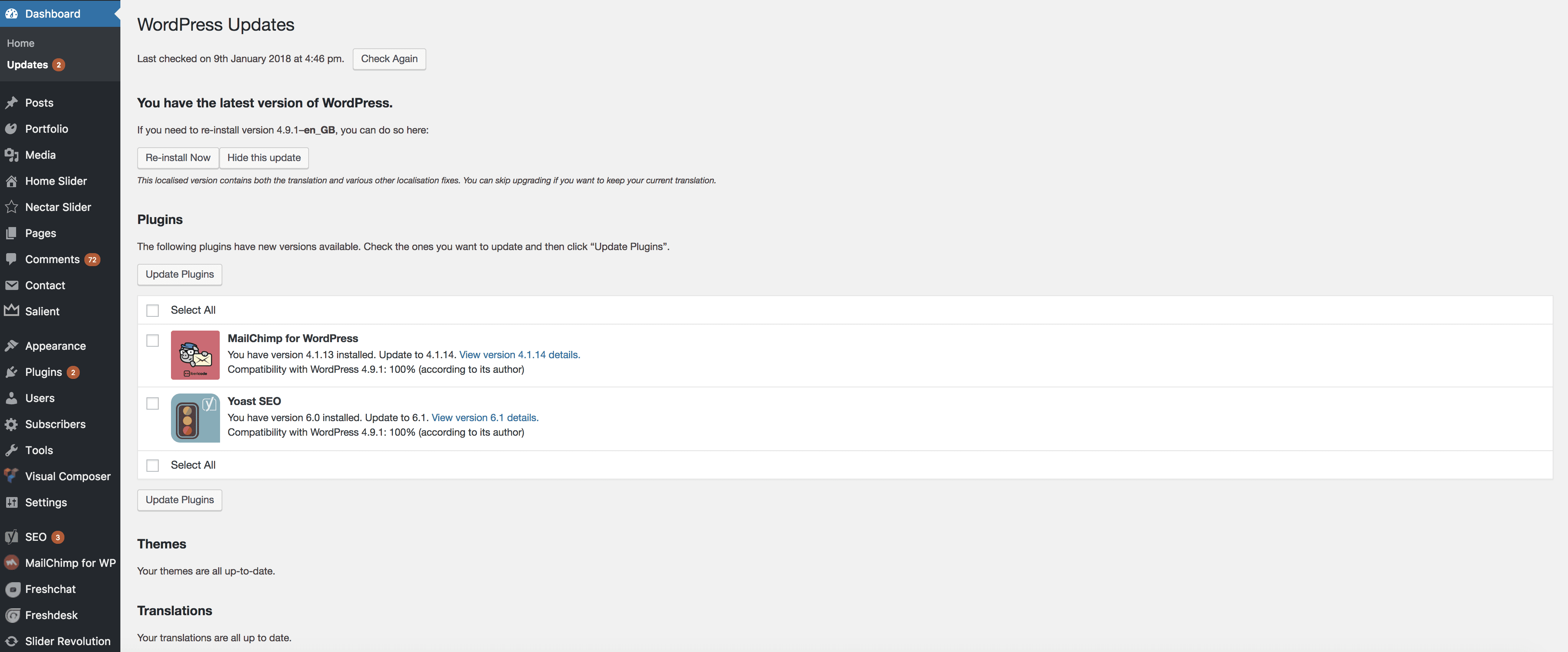Click the 'WordPress Updates' page heading
The height and width of the screenshot is (652, 1568).
[x=215, y=25]
